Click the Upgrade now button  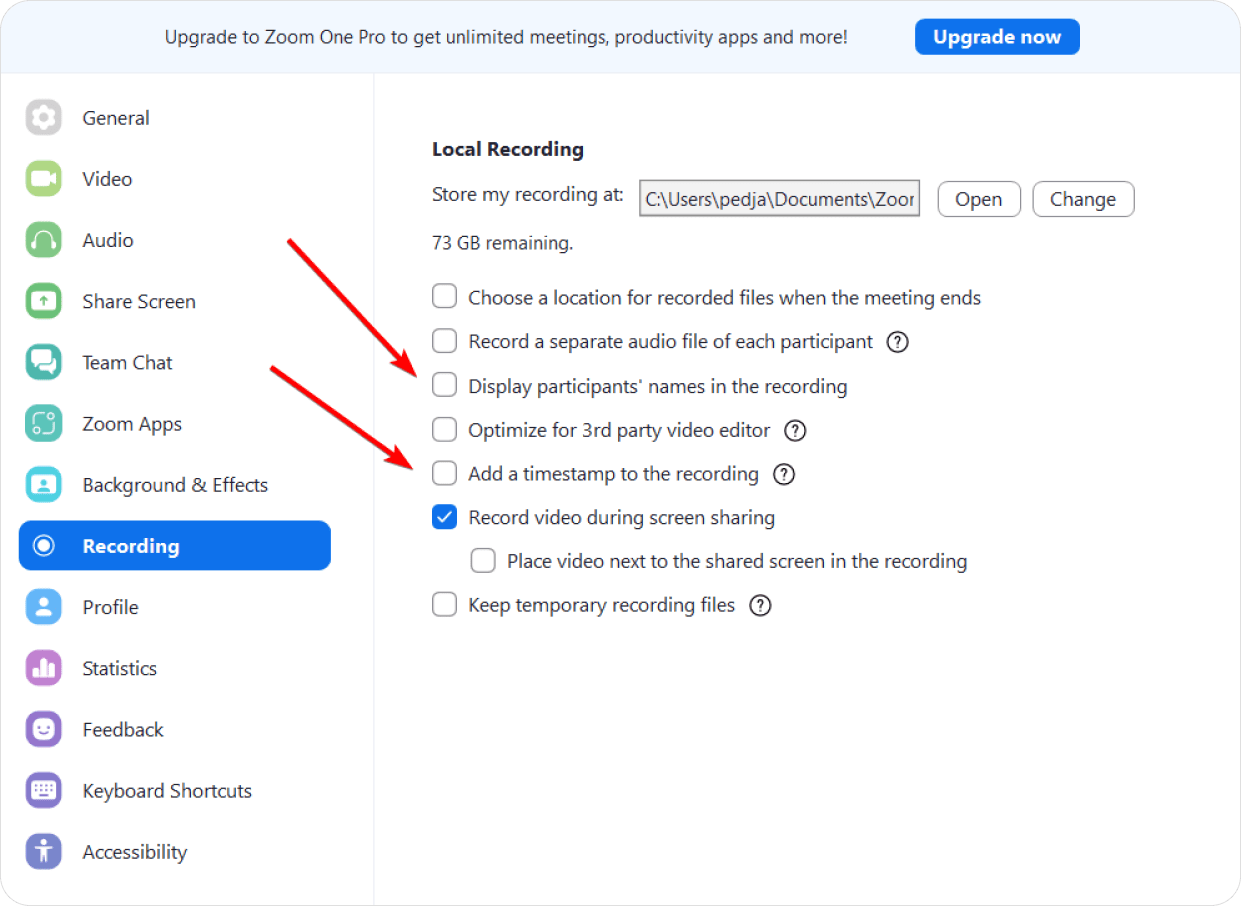coord(997,37)
